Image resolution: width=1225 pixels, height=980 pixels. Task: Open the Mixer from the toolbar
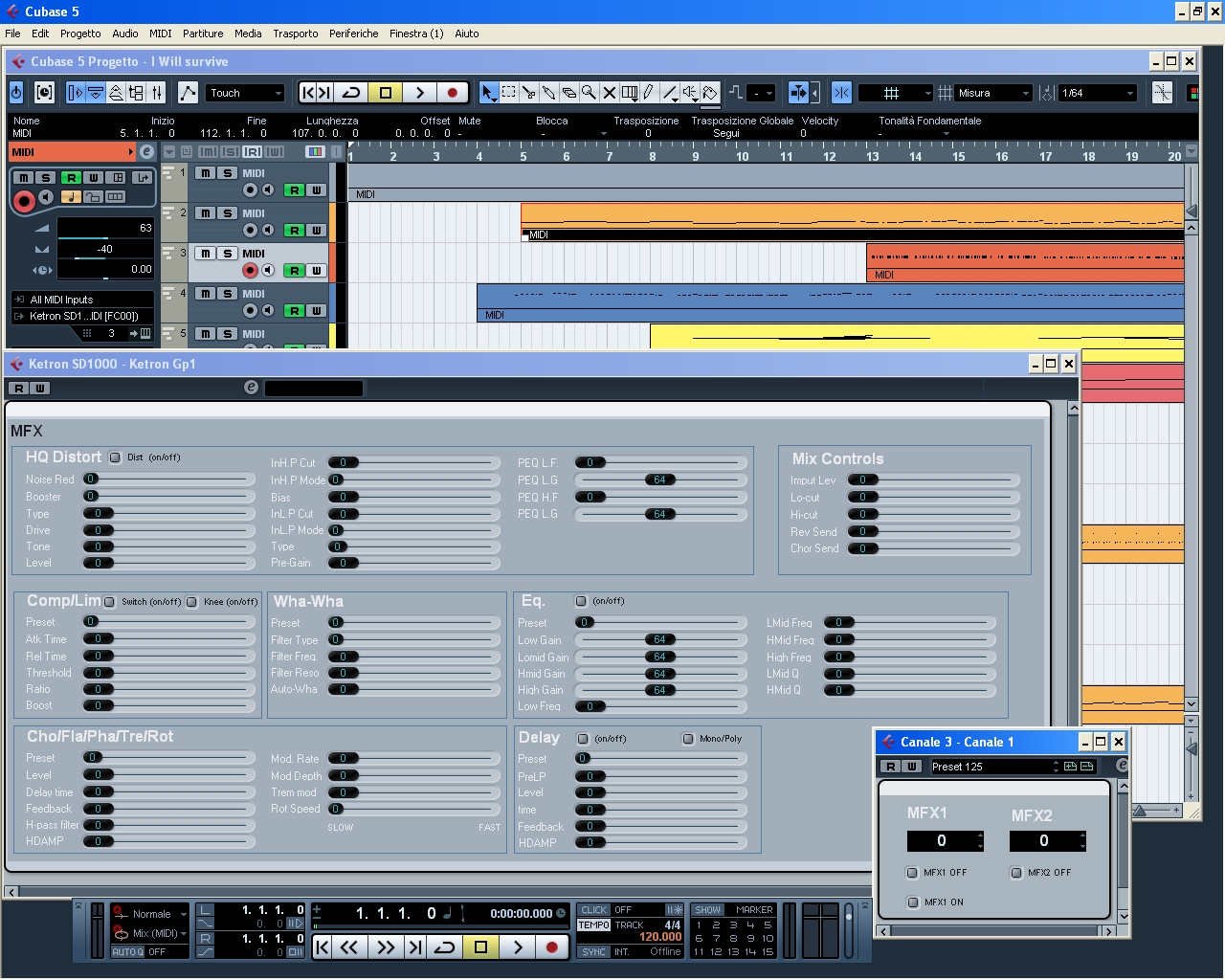click(157, 93)
